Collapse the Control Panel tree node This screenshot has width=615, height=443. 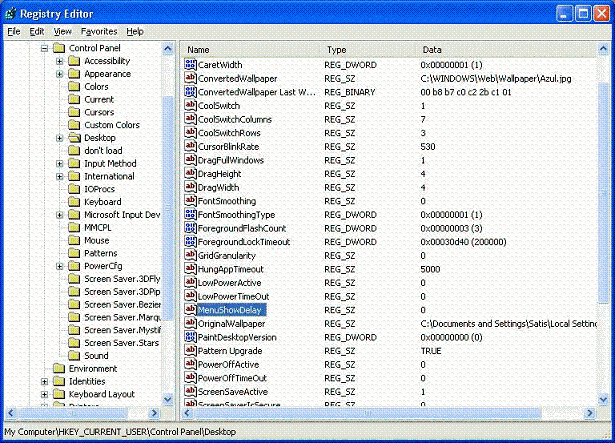(44, 48)
